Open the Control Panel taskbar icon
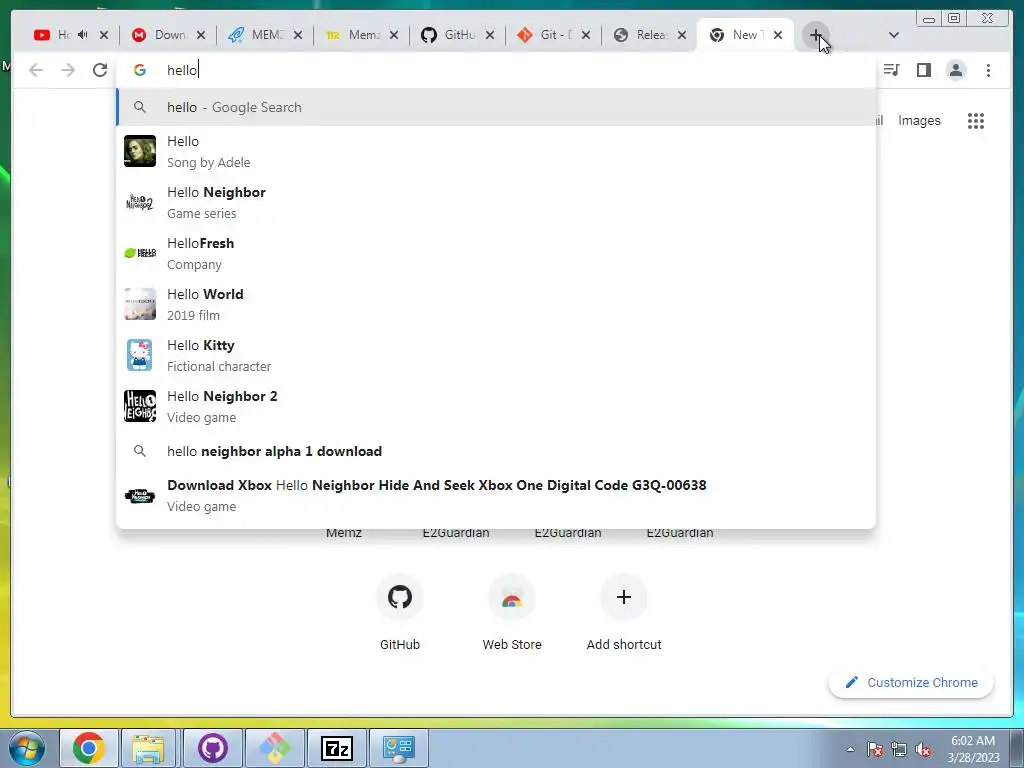This screenshot has width=1024, height=768. (x=399, y=748)
